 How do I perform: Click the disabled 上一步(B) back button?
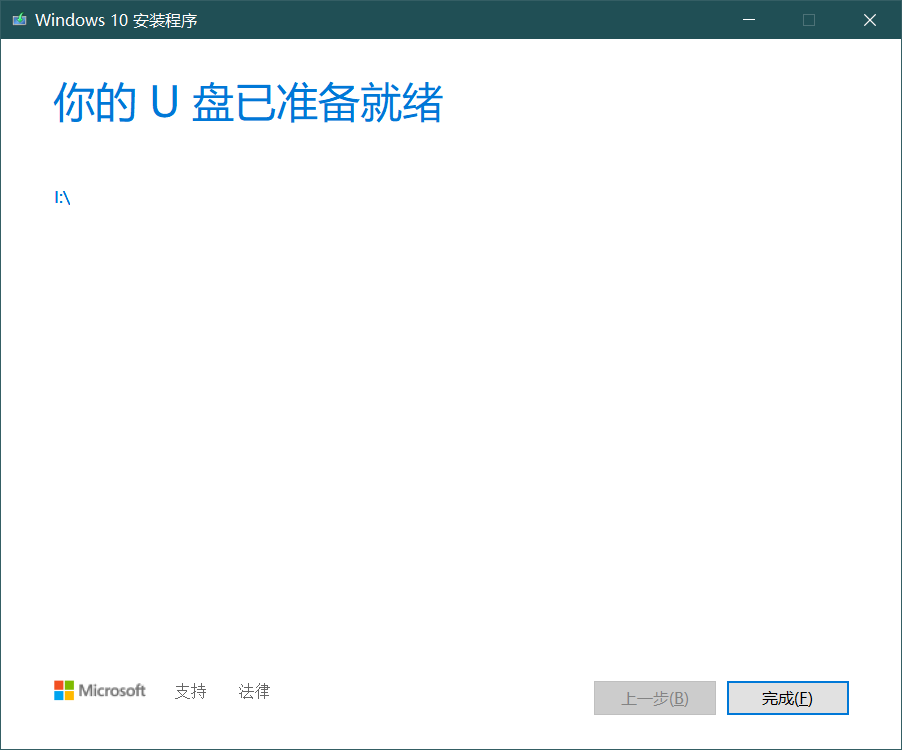[655, 698]
